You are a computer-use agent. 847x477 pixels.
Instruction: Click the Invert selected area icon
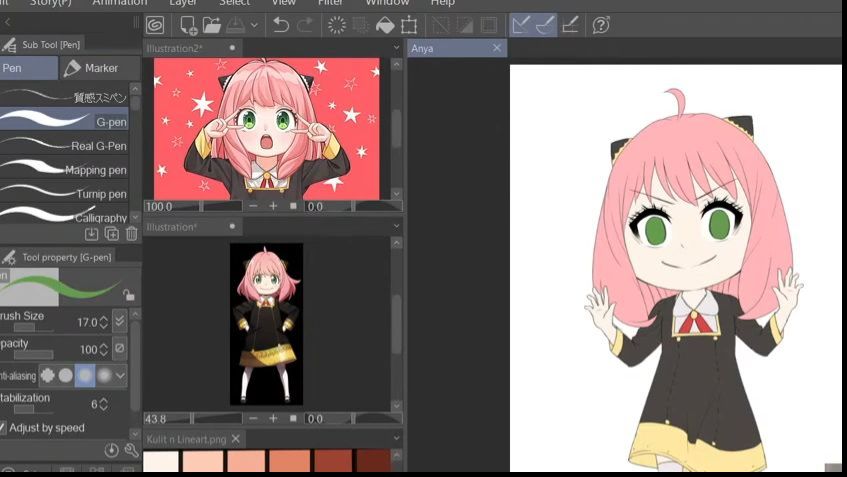465,25
